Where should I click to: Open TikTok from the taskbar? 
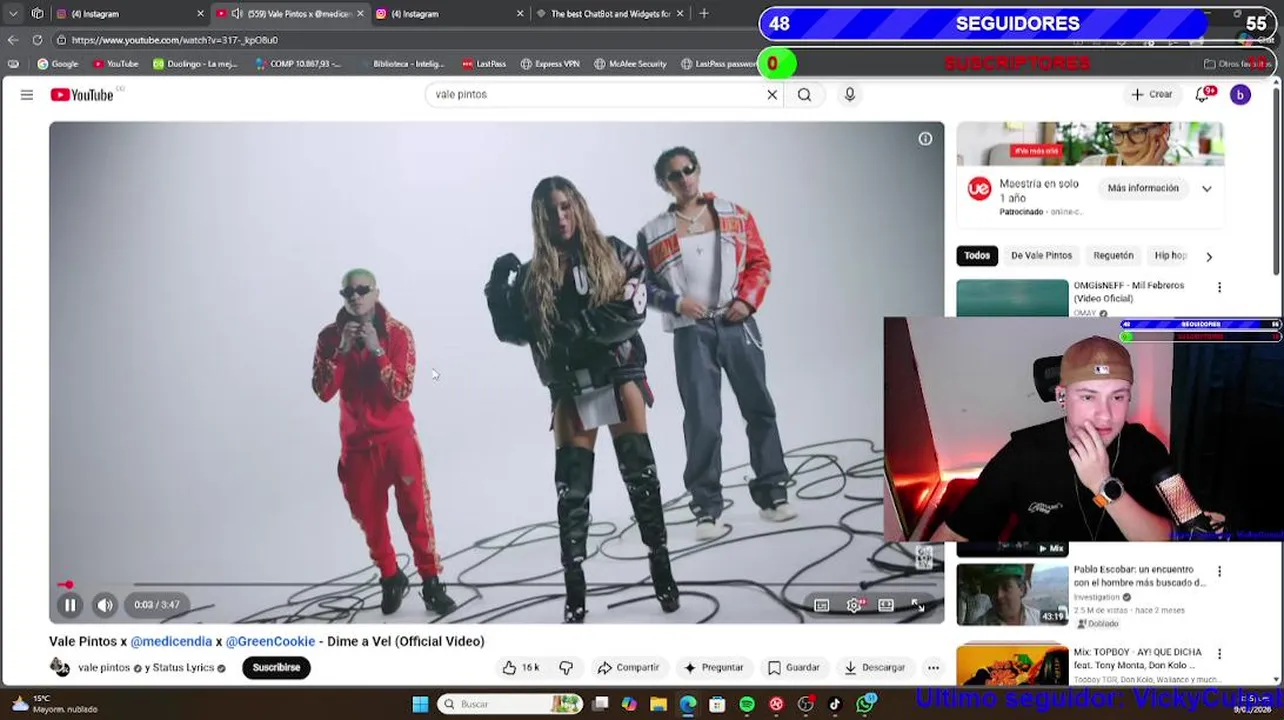coord(835,704)
